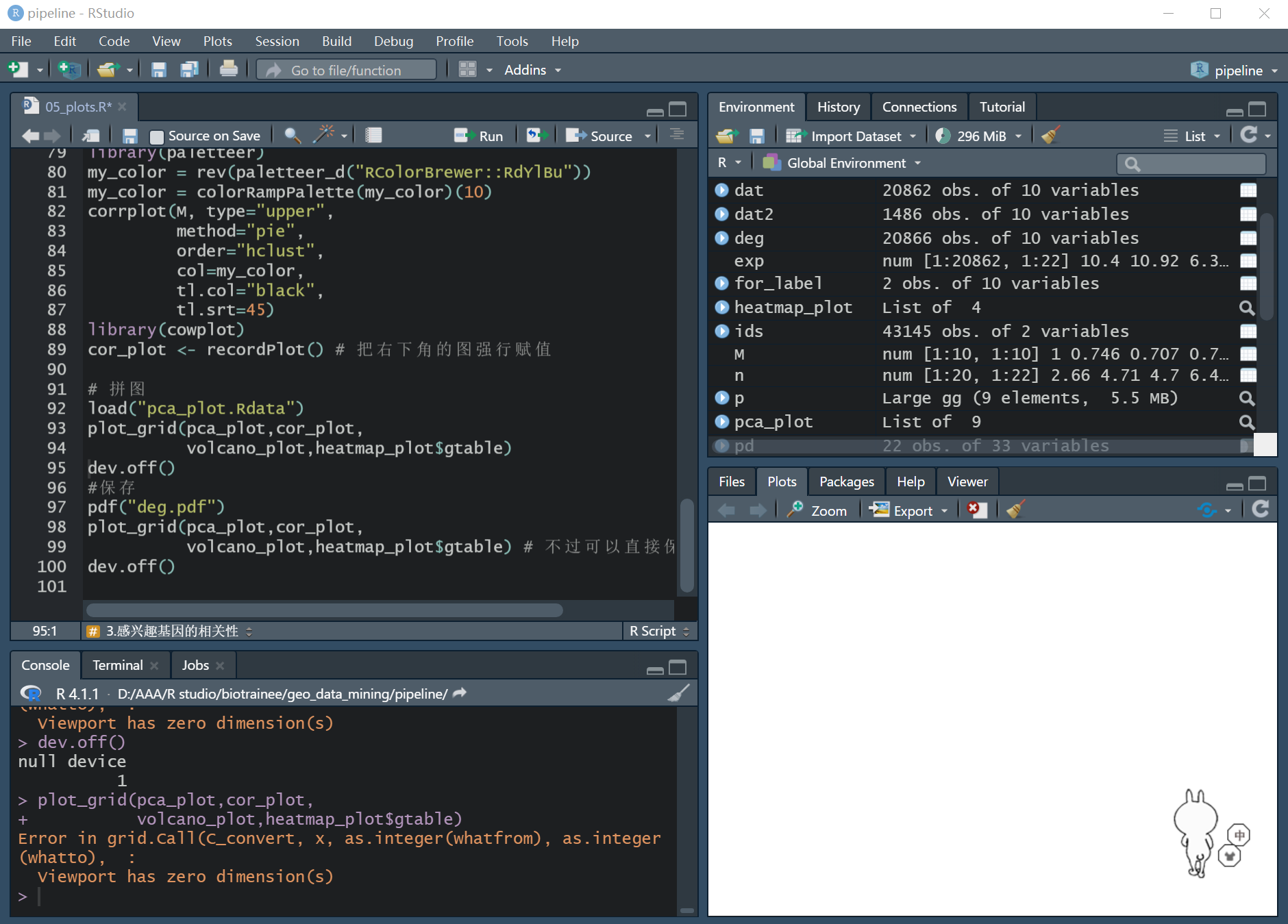Save the 05_plots.R script
Image resolution: width=1288 pixels, height=924 pixels.
click(130, 135)
